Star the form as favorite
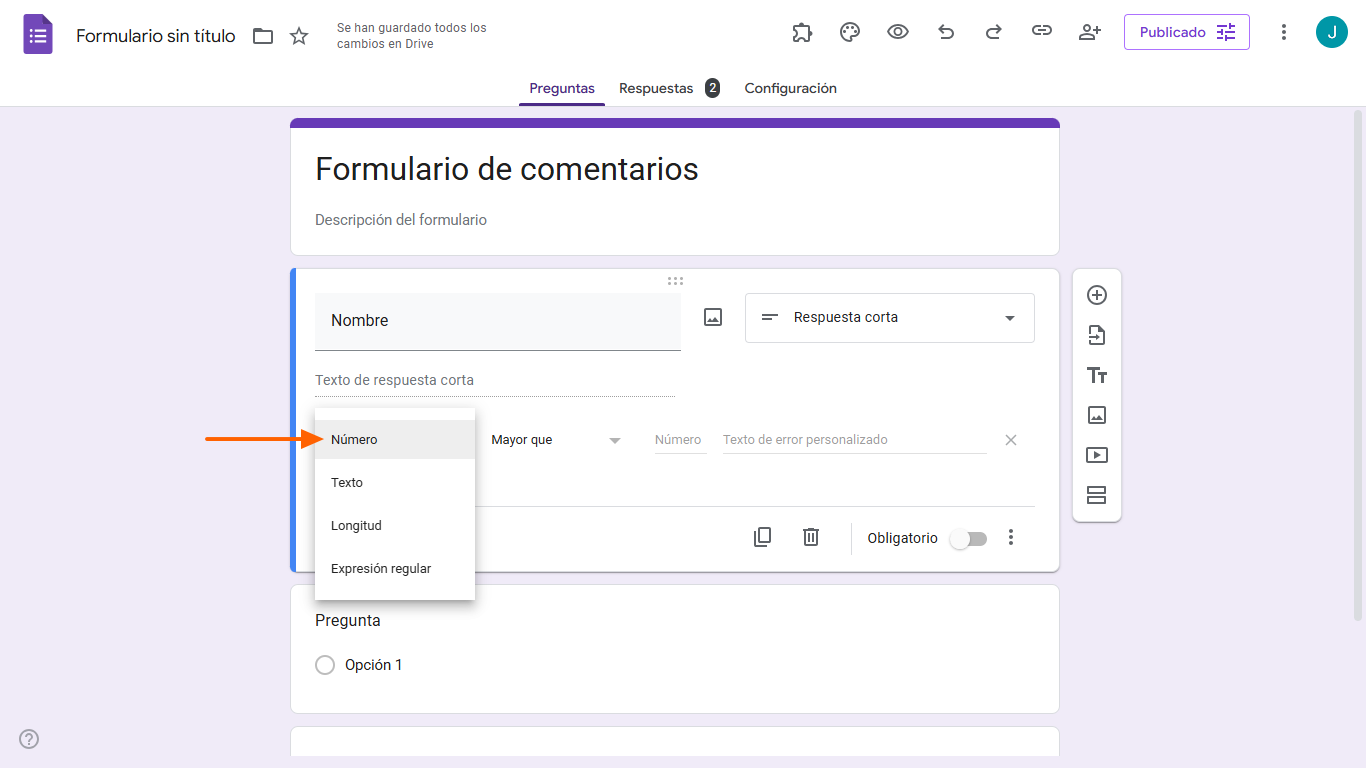 coord(298,35)
